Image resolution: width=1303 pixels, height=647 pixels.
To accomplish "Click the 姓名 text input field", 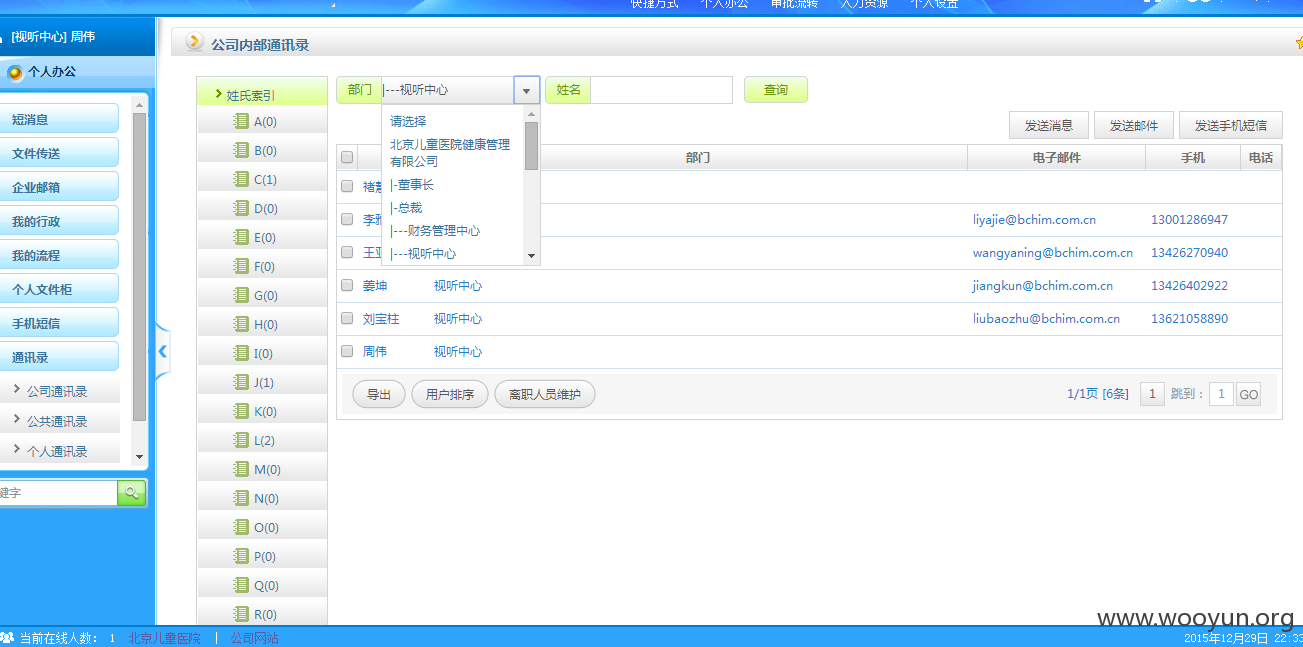I will point(661,90).
